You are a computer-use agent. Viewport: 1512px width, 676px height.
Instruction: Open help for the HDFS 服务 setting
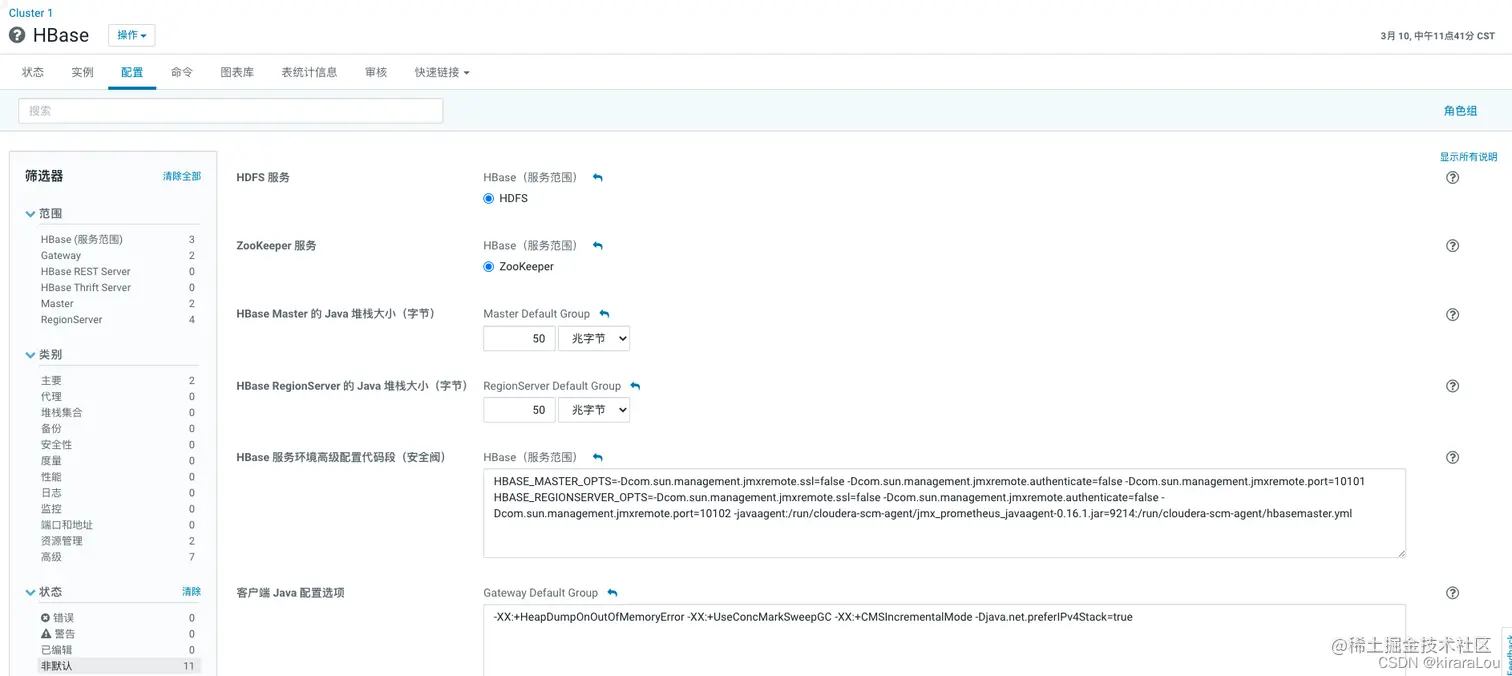click(1452, 177)
